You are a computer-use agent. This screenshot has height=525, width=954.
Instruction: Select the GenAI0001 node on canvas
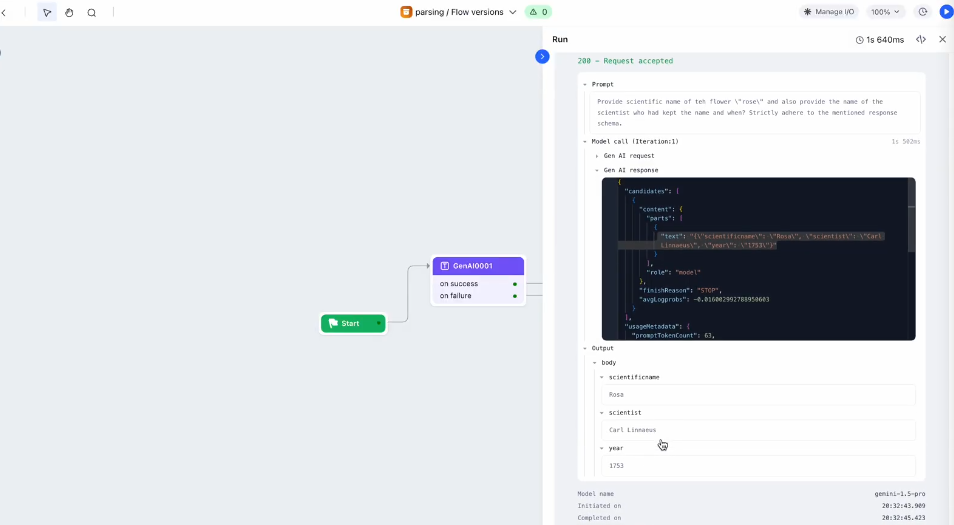478,266
